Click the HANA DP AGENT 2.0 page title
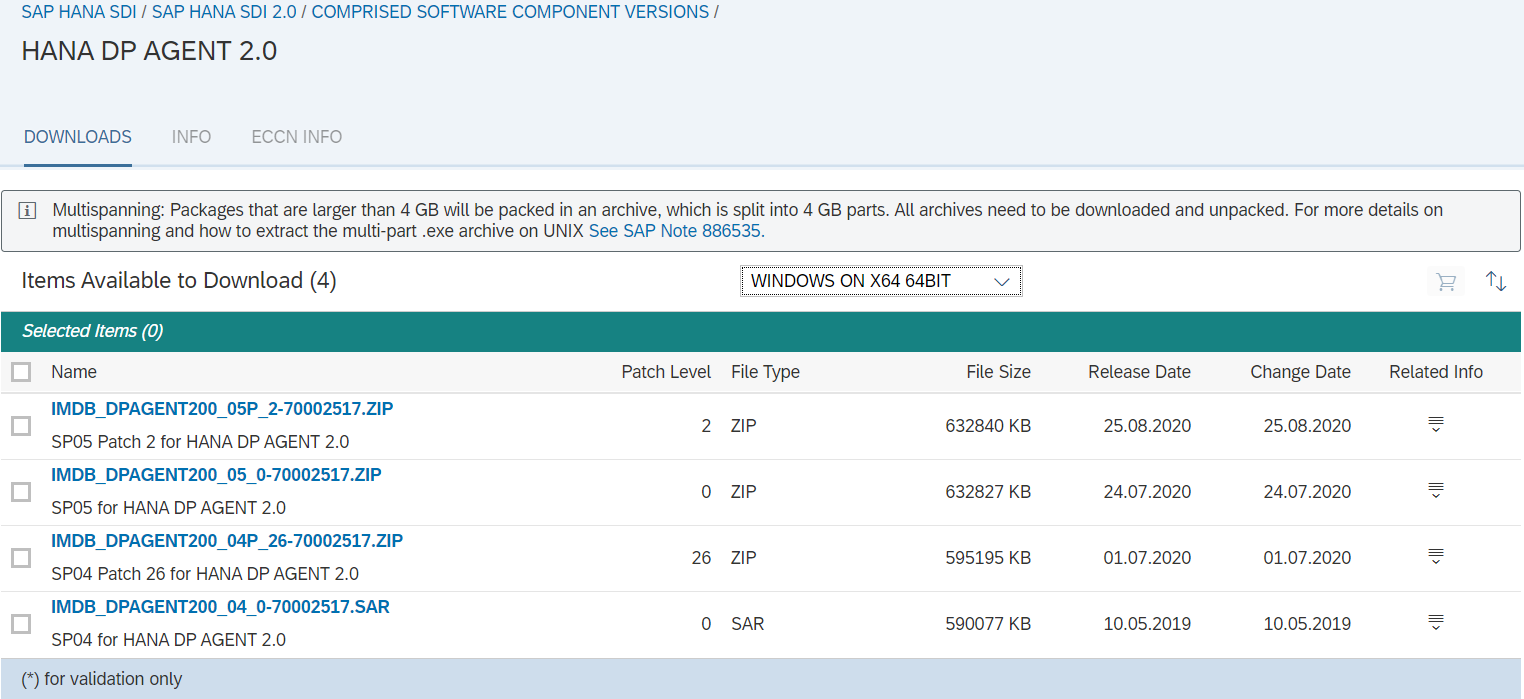 tap(149, 51)
